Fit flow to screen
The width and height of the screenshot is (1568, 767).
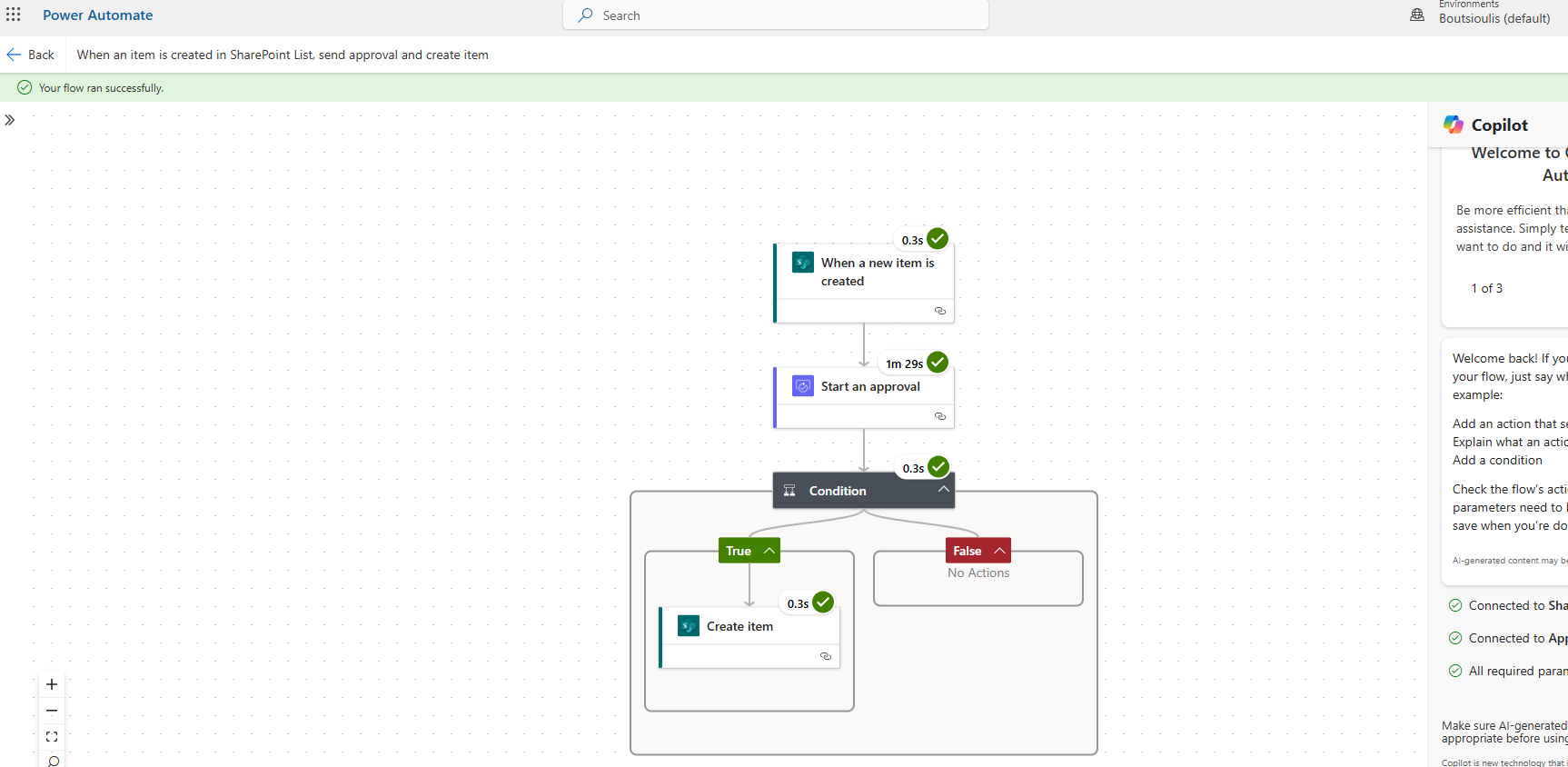52,737
